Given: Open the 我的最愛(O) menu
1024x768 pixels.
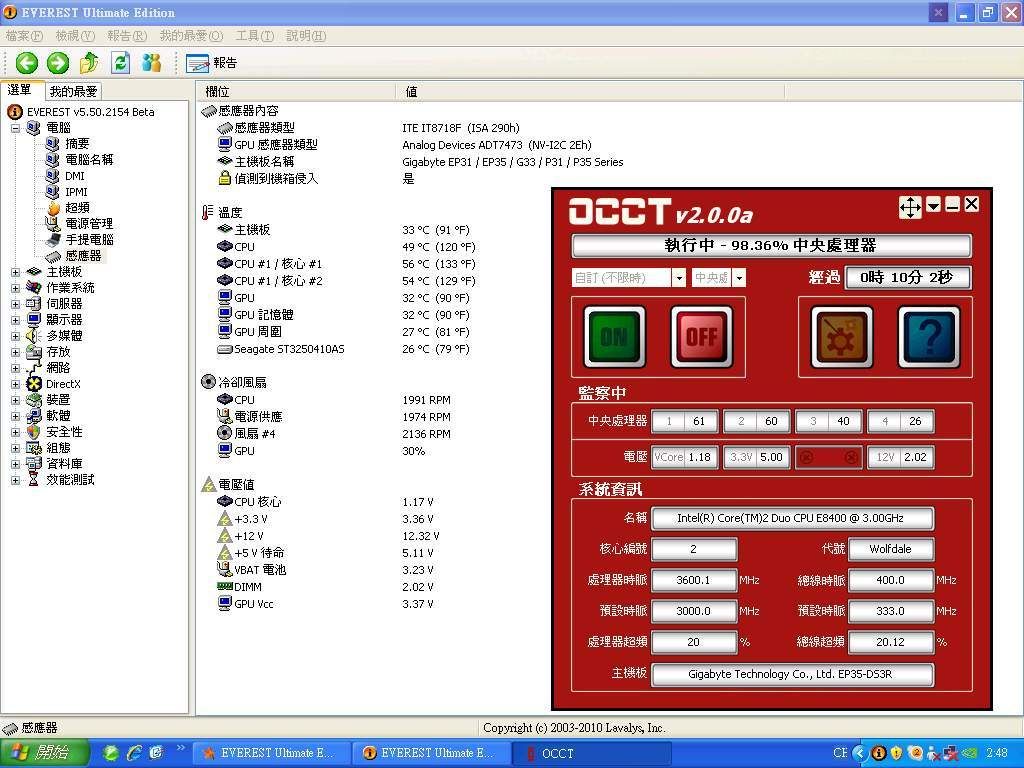Looking at the screenshot, I should [x=191, y=36].
